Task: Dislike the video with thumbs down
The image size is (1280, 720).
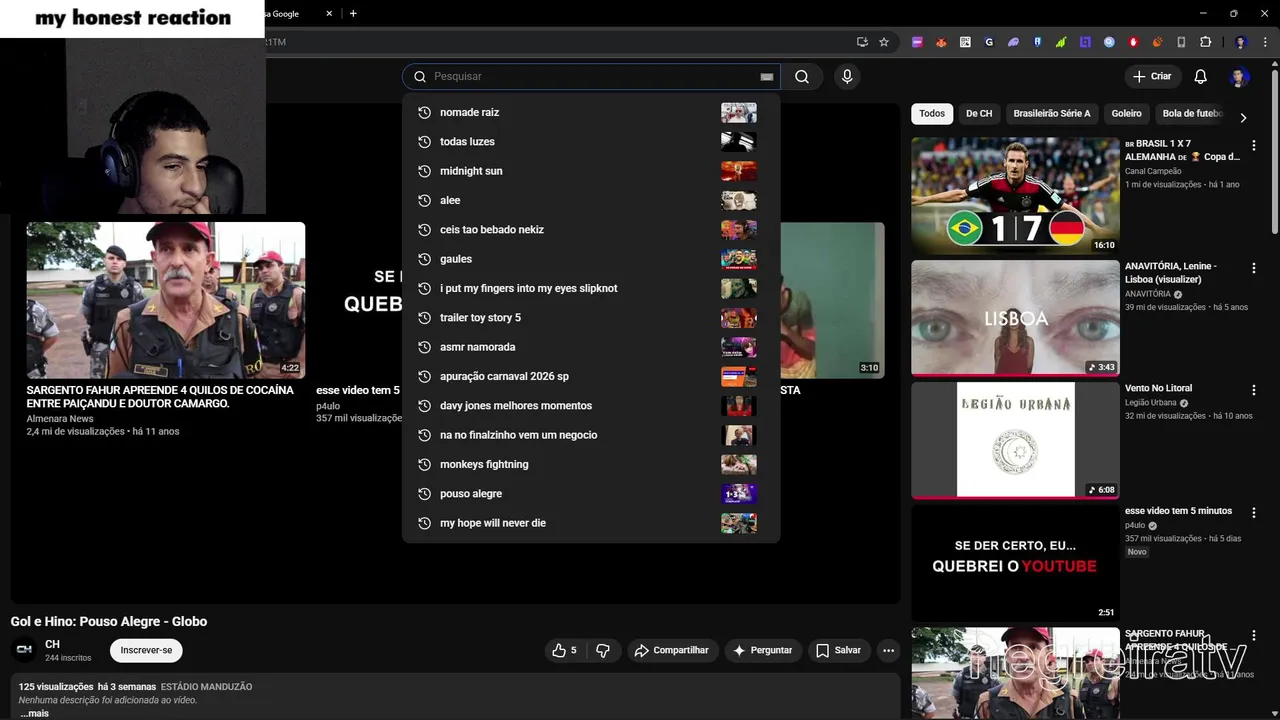Action: point(603,650)
